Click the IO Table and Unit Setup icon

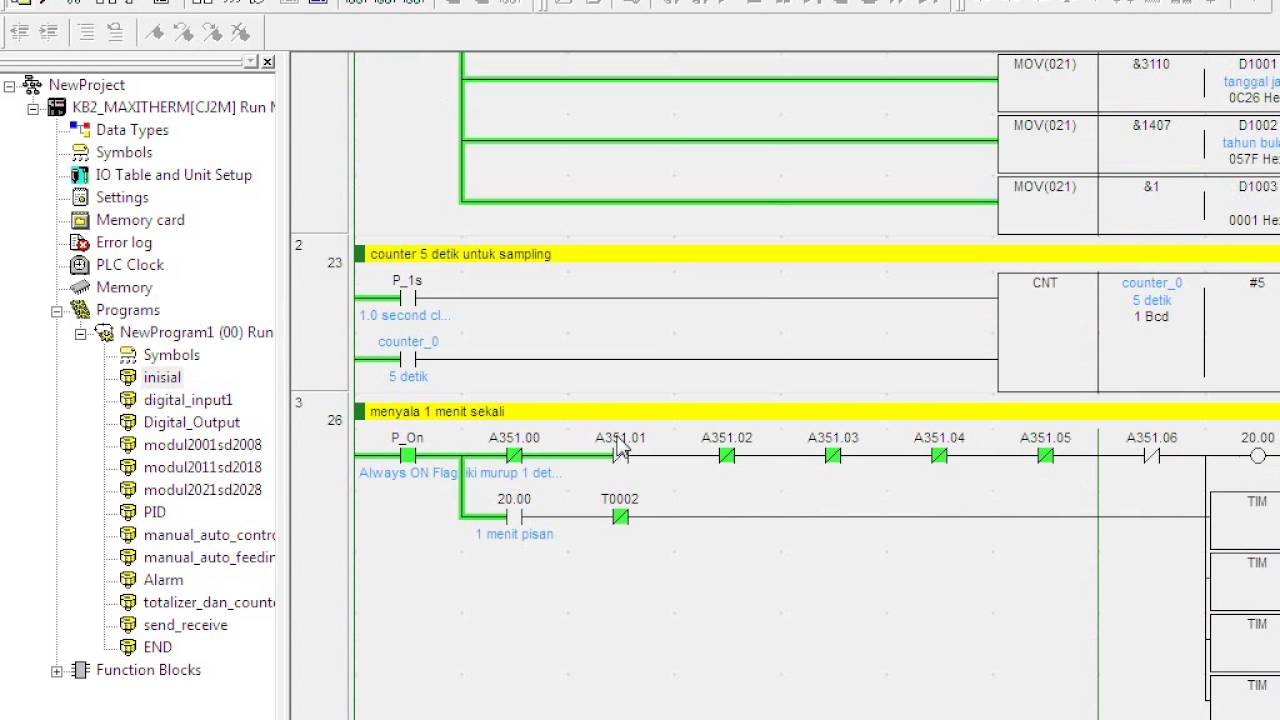(80, 174)
